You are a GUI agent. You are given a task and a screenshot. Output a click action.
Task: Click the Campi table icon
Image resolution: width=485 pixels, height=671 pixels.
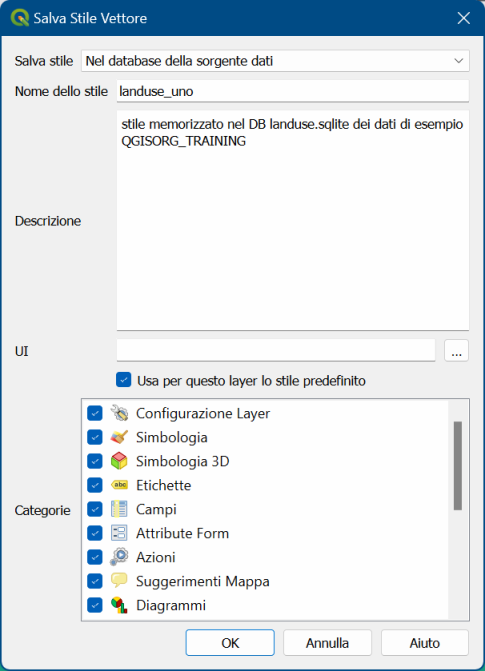(119, 509)
